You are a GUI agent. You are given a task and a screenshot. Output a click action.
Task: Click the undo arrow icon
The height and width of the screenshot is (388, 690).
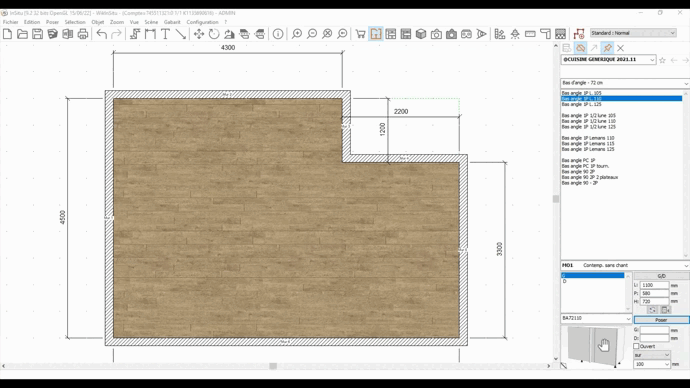point(102,34)
